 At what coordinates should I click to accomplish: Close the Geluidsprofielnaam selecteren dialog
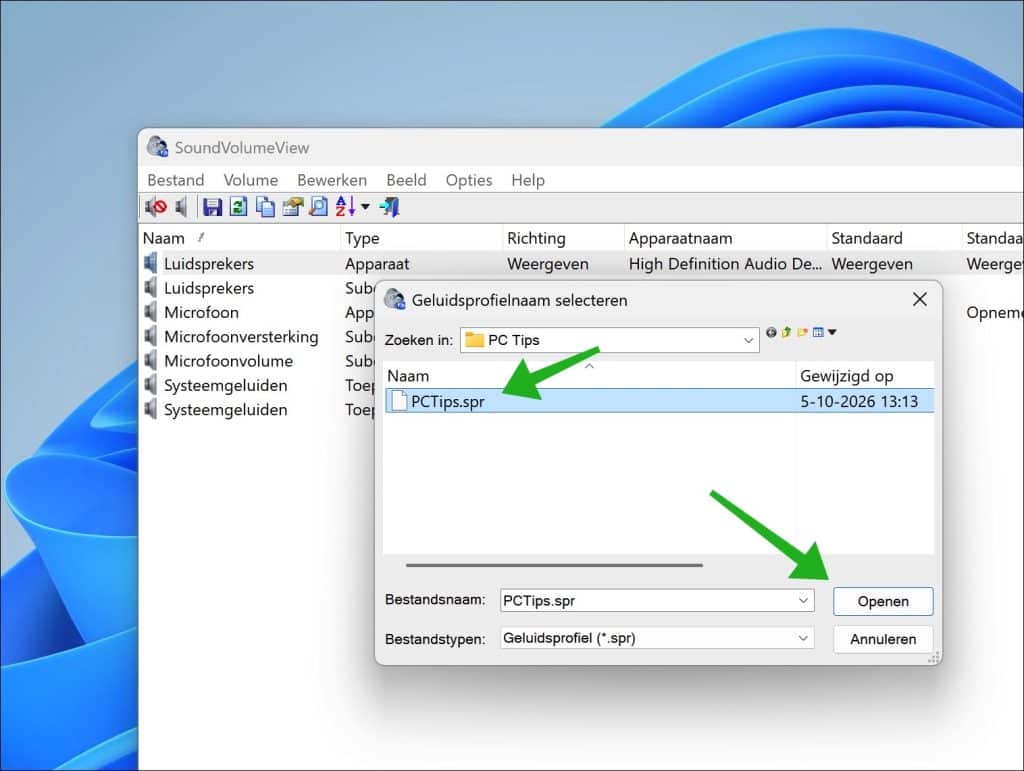(x=920, y=300)
